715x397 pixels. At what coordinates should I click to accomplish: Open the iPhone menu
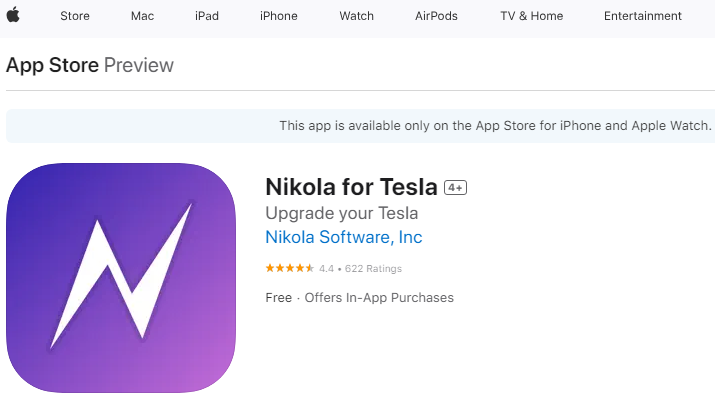point(279,16)
